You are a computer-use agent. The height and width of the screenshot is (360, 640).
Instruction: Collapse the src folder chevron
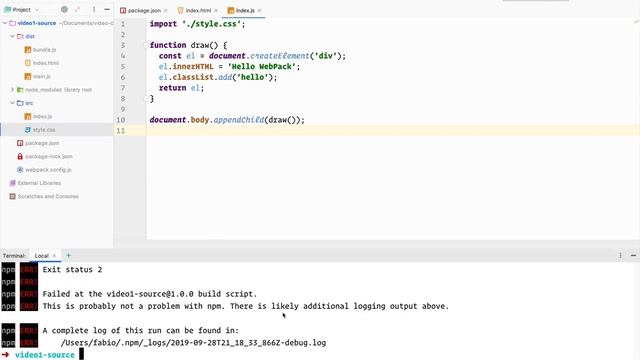(x=12, y=103)
